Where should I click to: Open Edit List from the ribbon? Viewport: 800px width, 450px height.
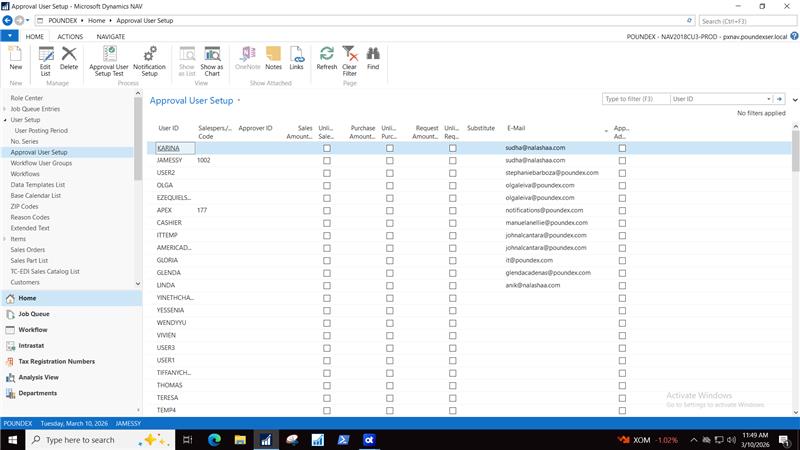pyautogui.click(x=45, y=58)
